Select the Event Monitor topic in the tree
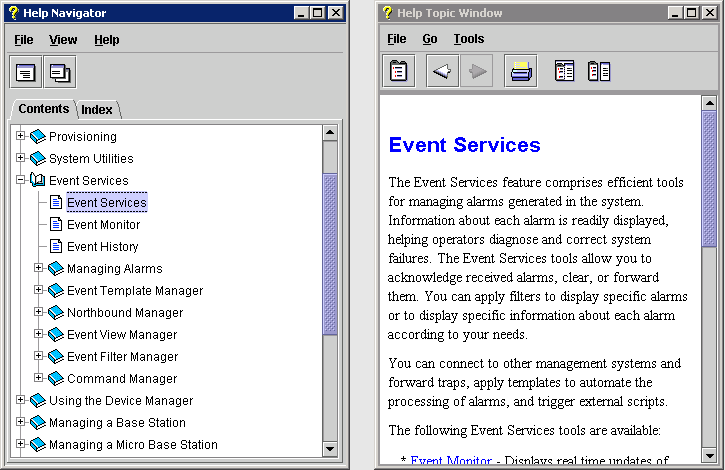Viewport: 725px width, 470px height. click(x=103, y=225)
